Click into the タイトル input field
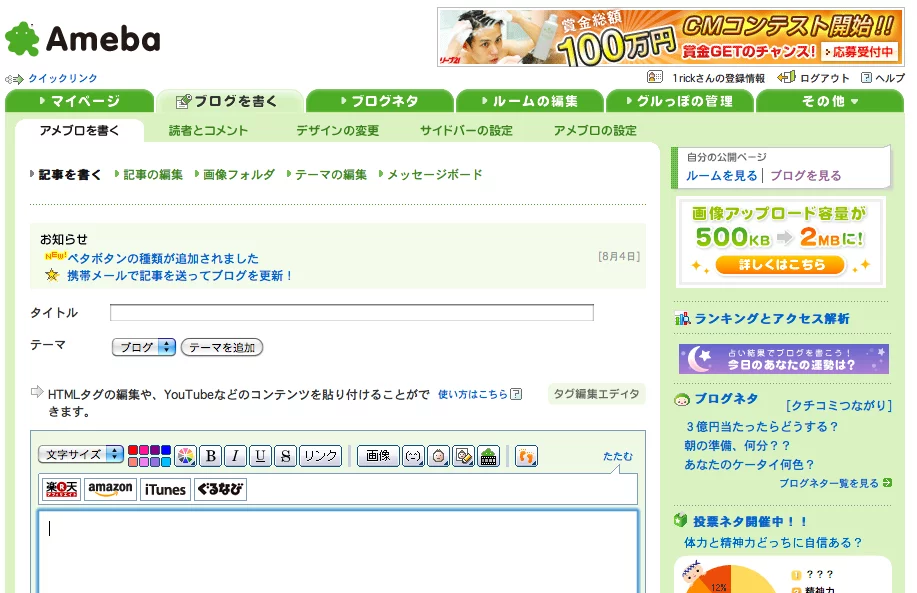Image resolution: width=917 pixels, height=593 pixels. 351,313
